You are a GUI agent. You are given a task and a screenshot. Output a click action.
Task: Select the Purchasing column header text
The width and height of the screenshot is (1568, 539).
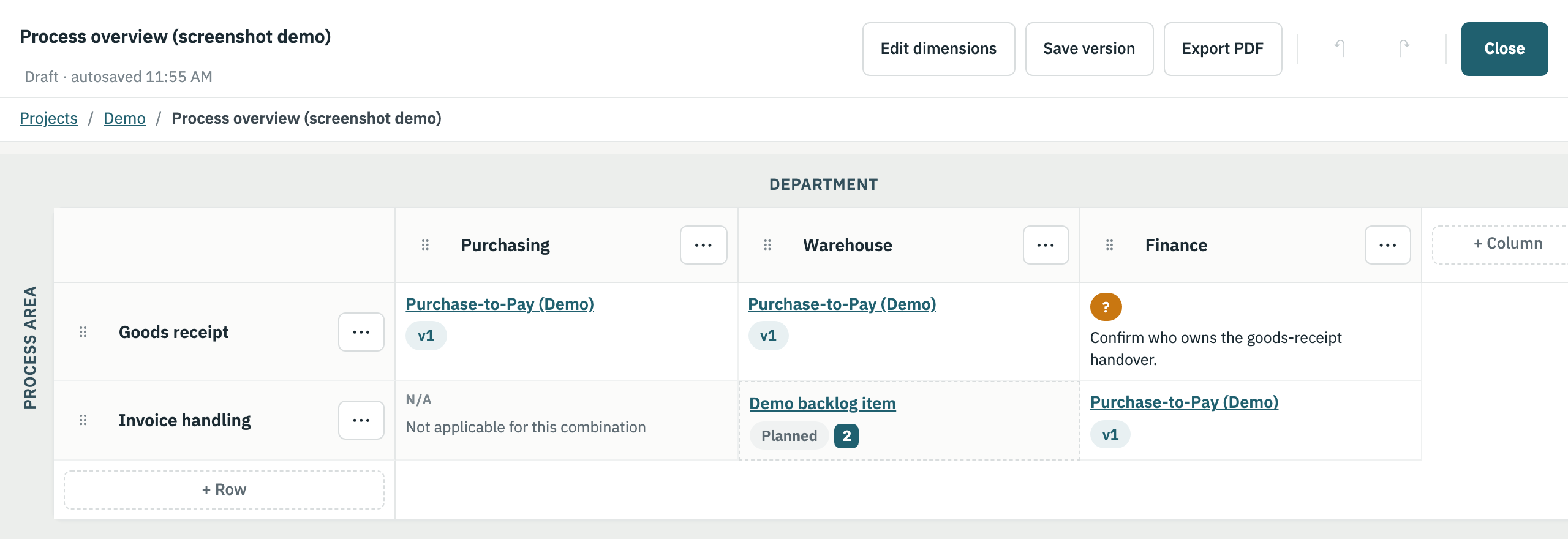505,245
